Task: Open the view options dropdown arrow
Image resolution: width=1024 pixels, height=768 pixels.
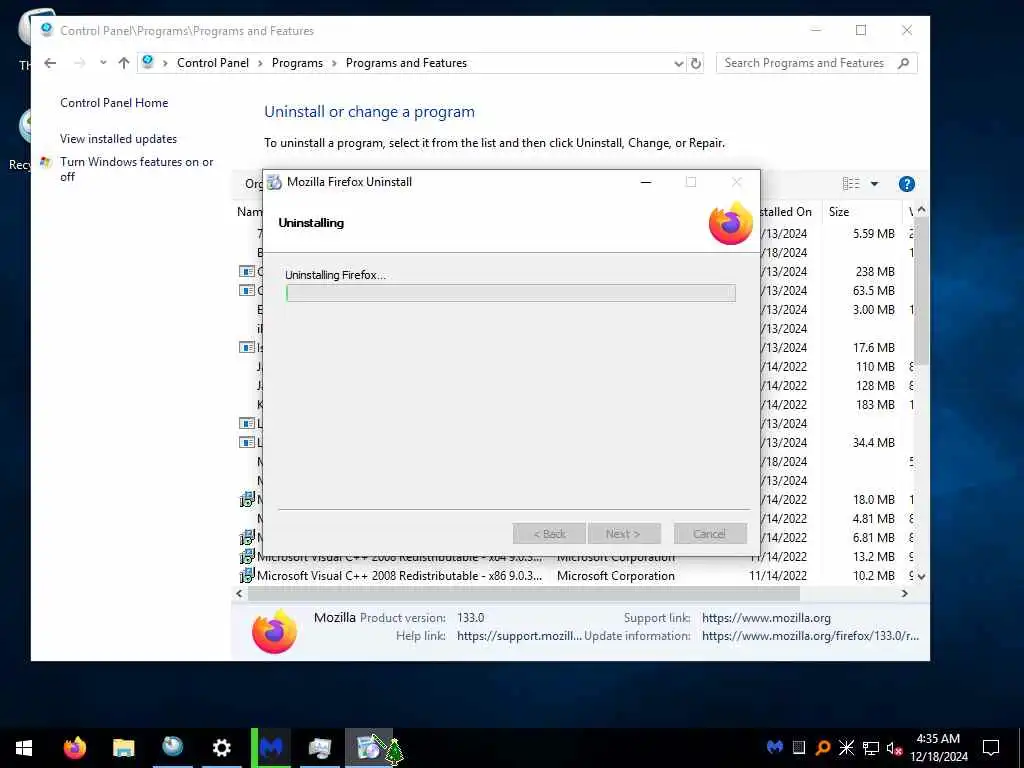Action: pos(874,184)
